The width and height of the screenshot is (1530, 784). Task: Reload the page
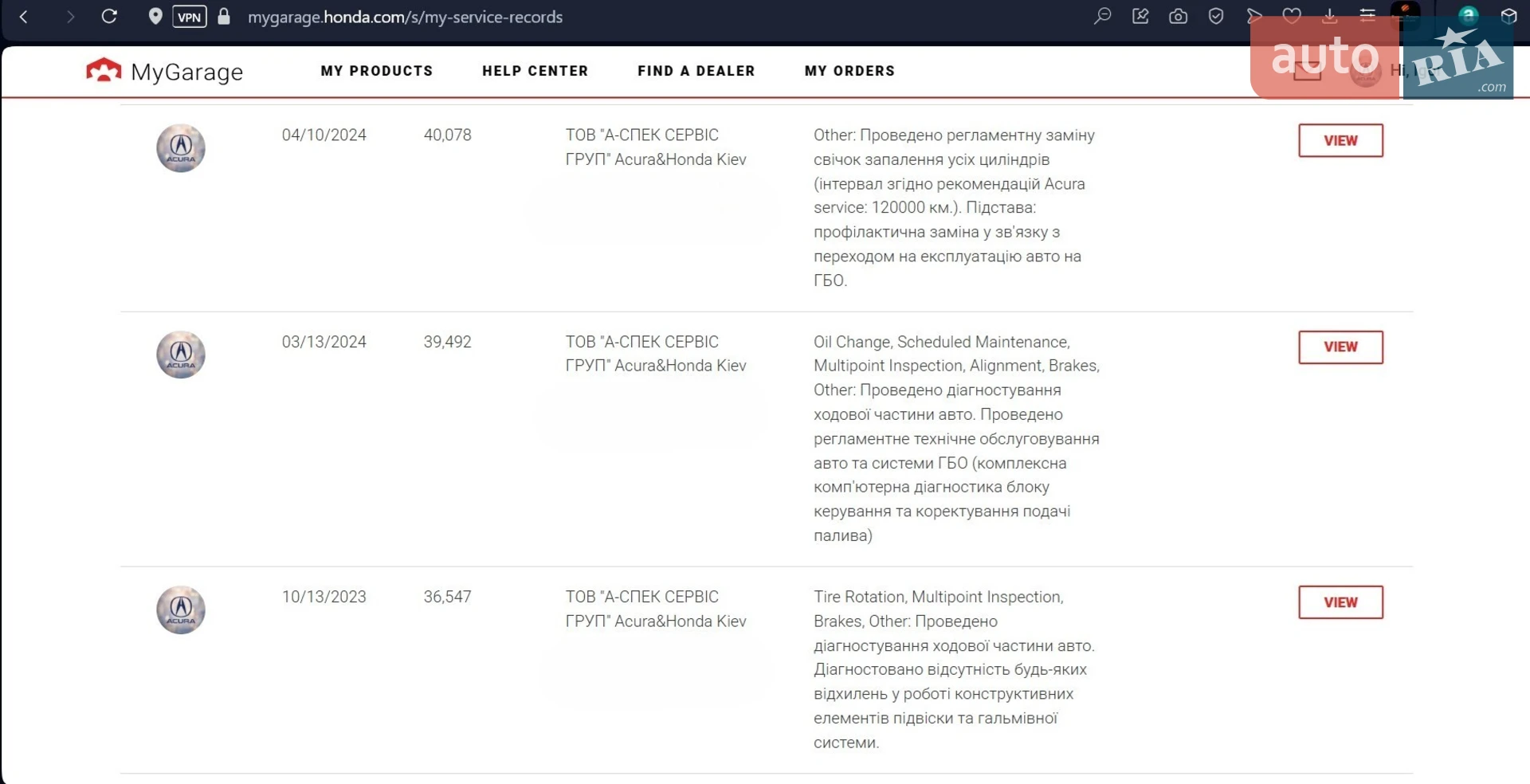(x=110, y=17)
